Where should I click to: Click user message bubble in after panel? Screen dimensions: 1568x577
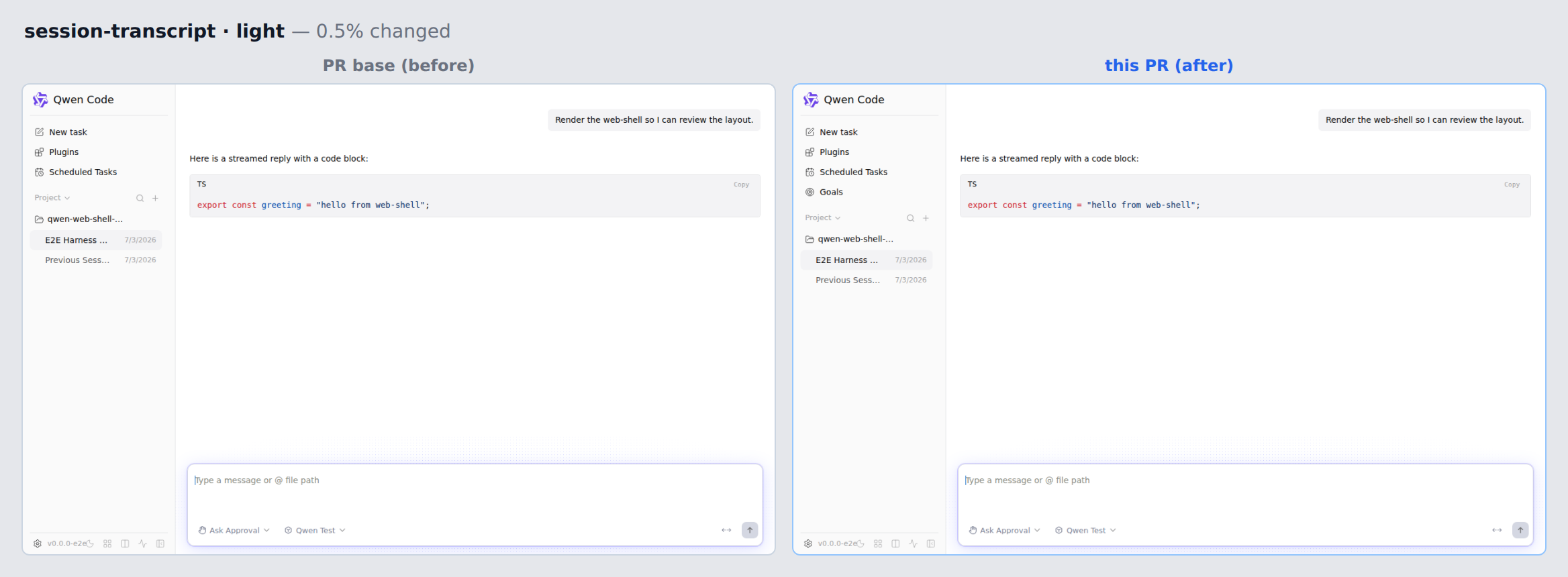(x=1424, y=120)
